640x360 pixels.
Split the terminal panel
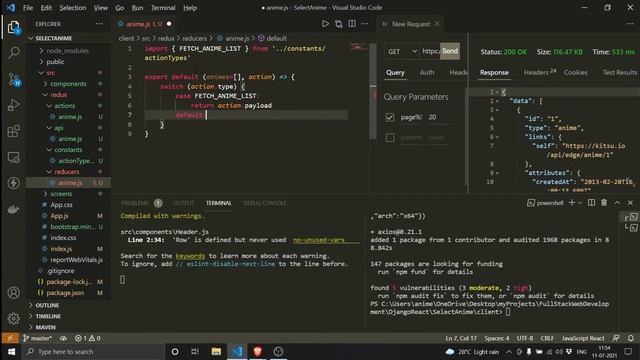point(591,202)
